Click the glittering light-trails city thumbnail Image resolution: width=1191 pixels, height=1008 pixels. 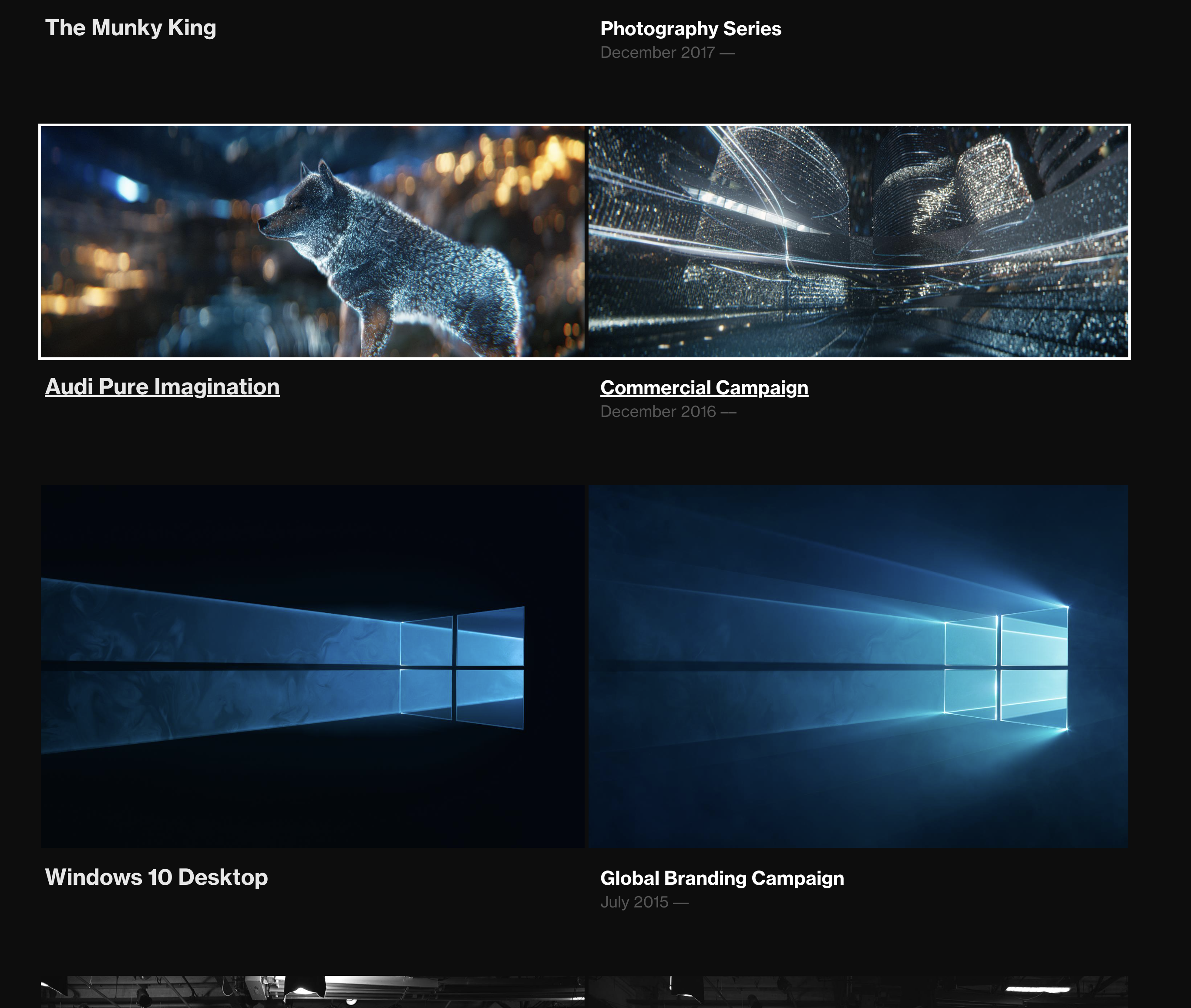[858, 242]
